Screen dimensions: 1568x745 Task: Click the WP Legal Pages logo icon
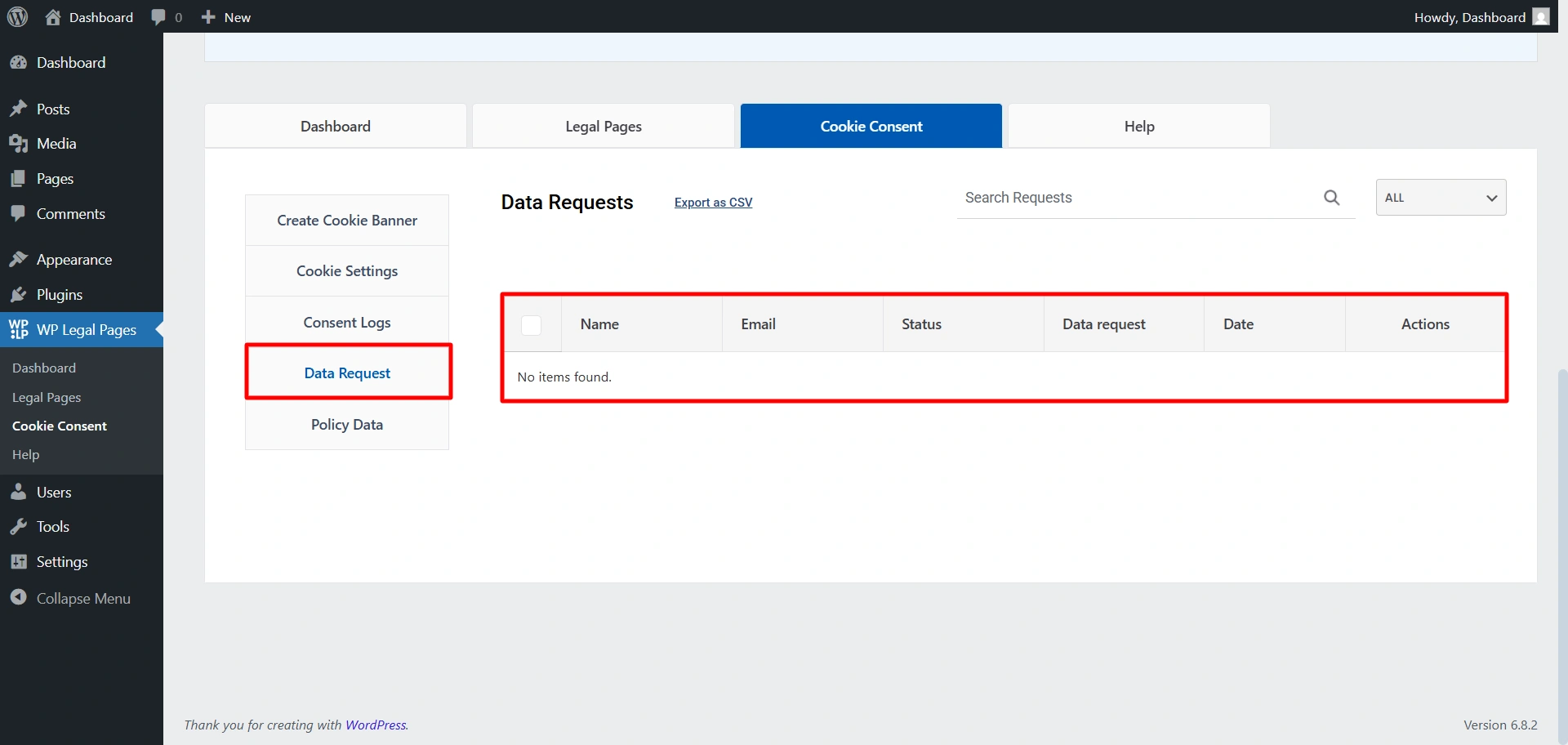20,329
